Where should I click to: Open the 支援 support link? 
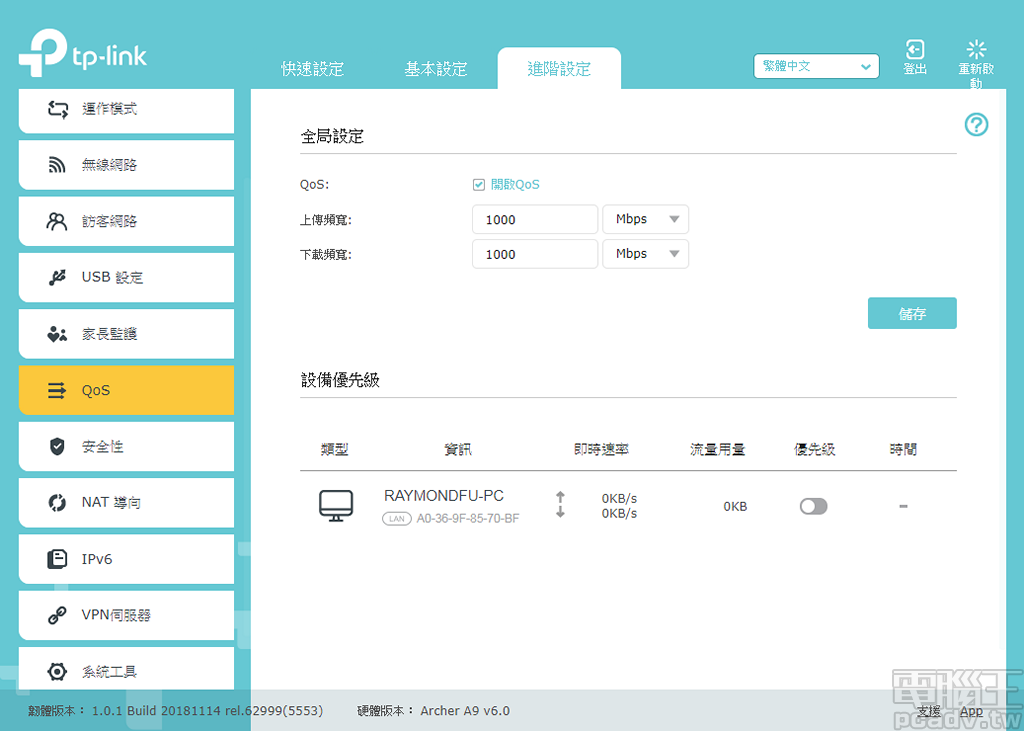tap(928, 711)
